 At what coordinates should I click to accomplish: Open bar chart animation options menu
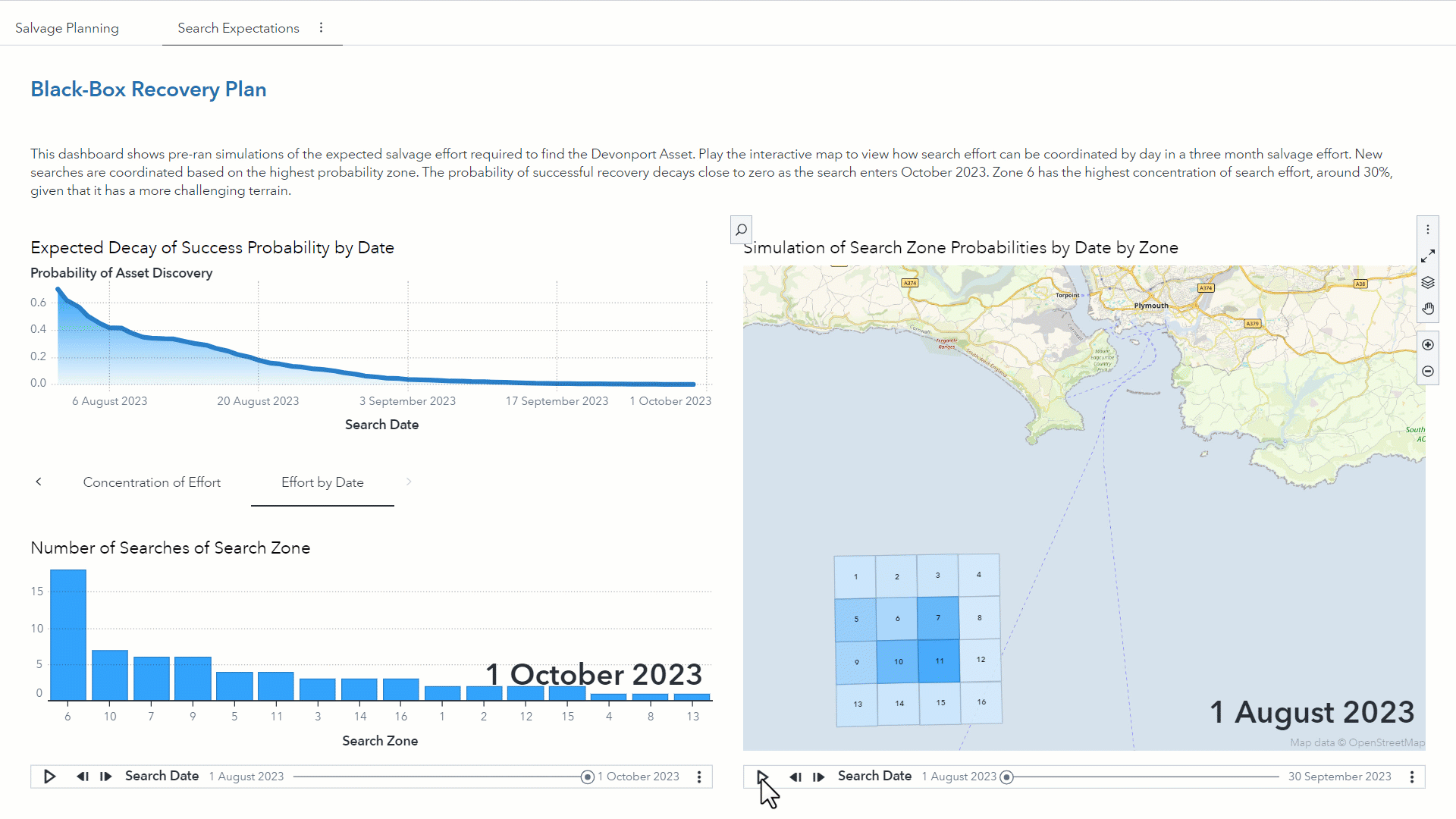click(699, 777)
